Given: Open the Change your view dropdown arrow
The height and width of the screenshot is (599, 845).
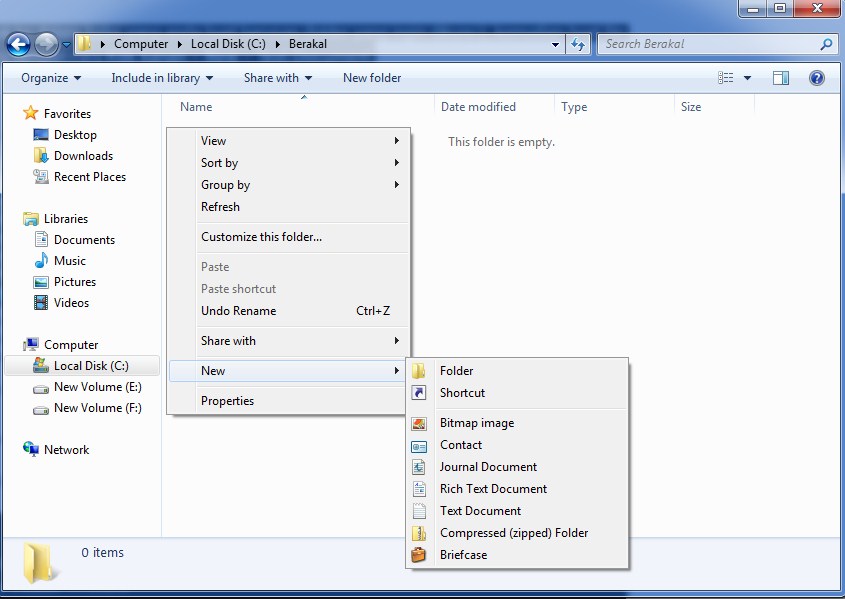Looking at the screenshot, I should (x=746, y=77).
